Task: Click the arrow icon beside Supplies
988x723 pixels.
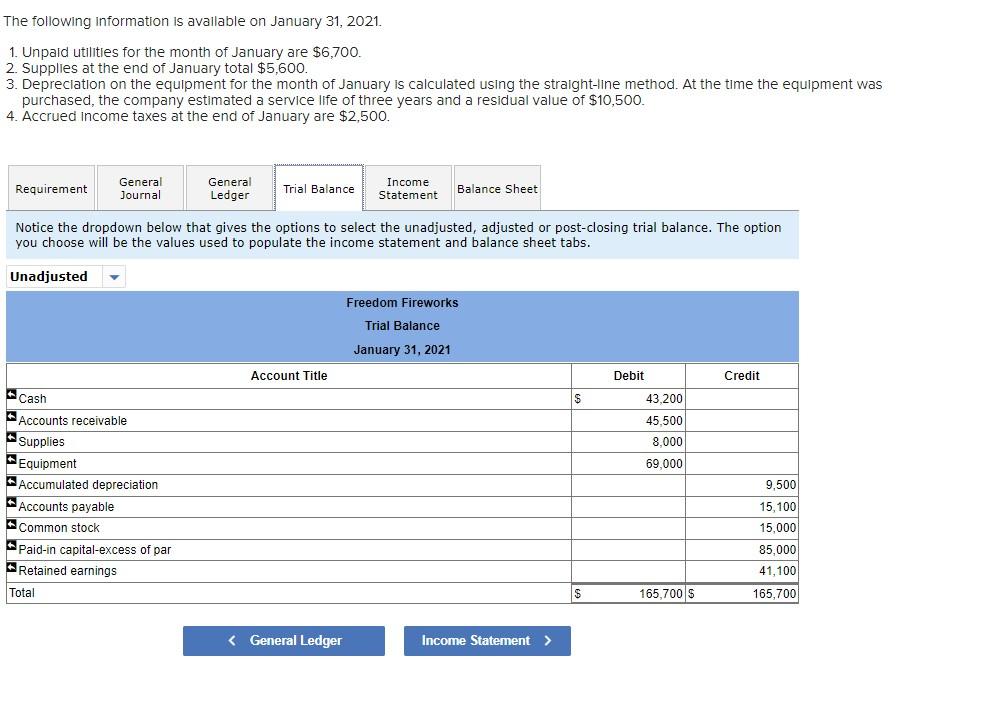Action: [11, 437]
